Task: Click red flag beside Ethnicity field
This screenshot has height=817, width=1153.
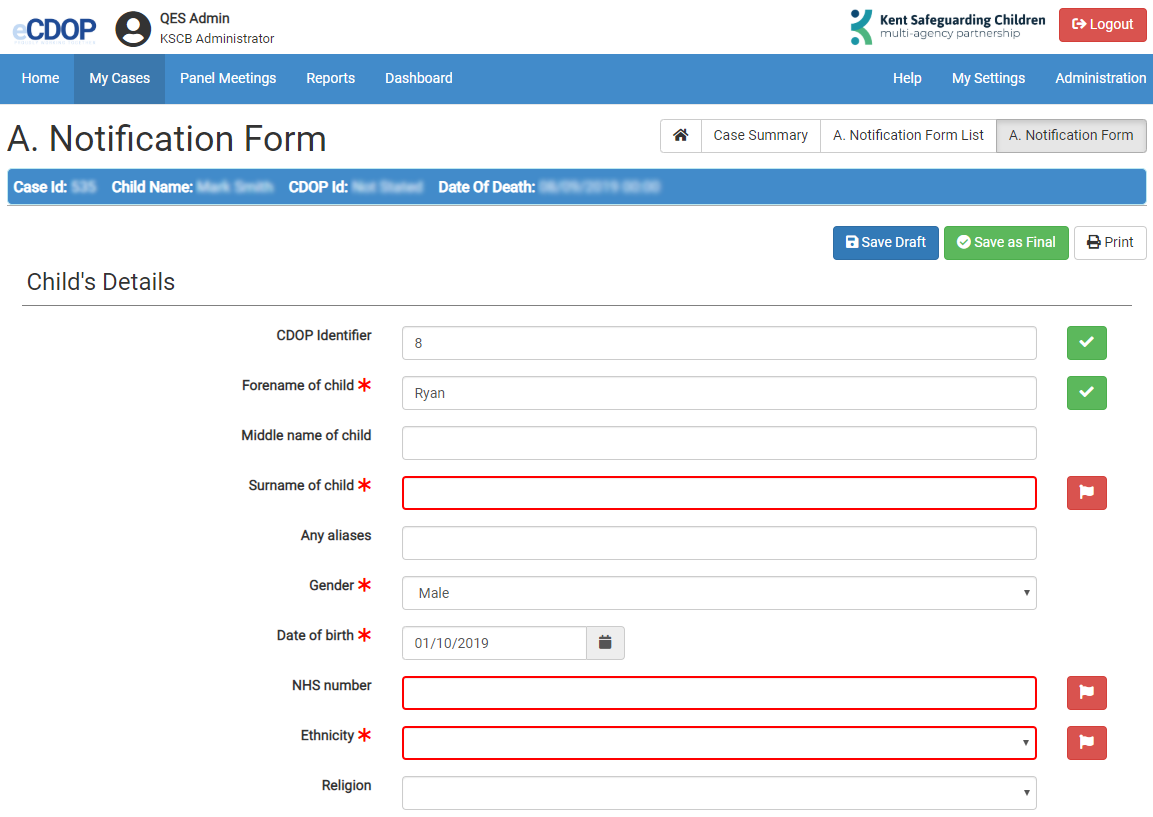Action: pyautogui.click(x=1086, y=743)
